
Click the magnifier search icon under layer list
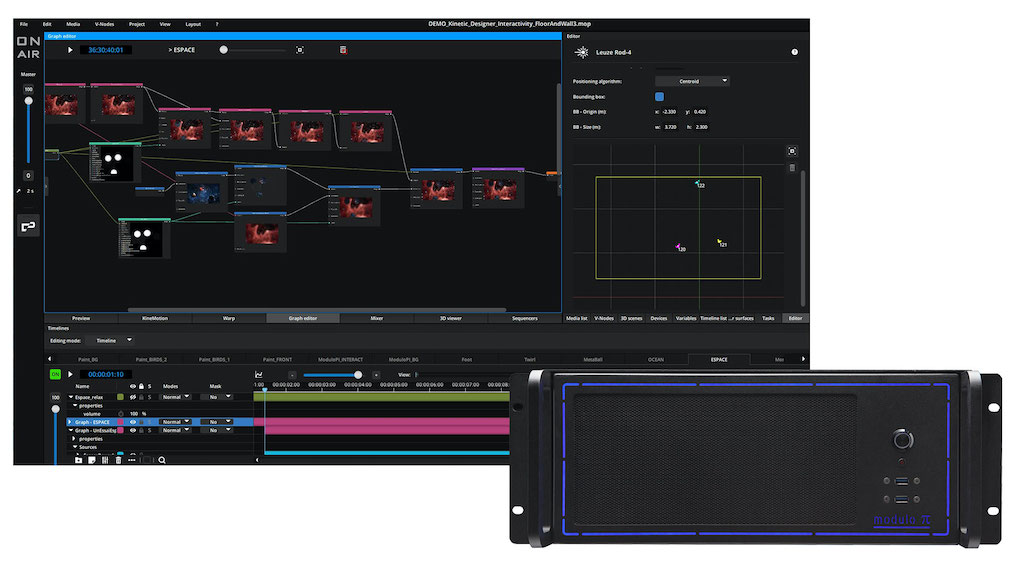(161, 460)
